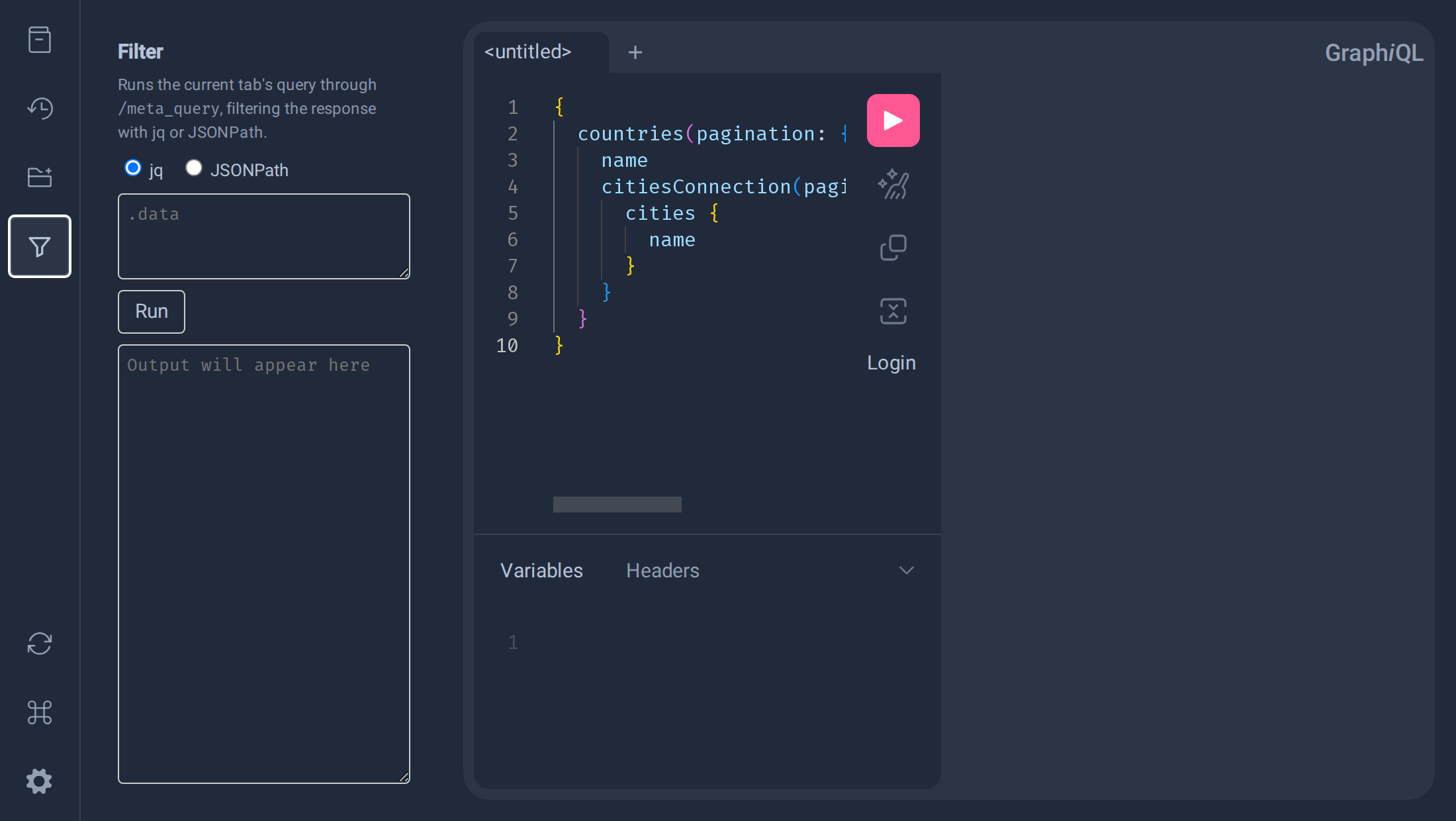
Task: Execute the query with play button
Action: [x=893, y=121]
